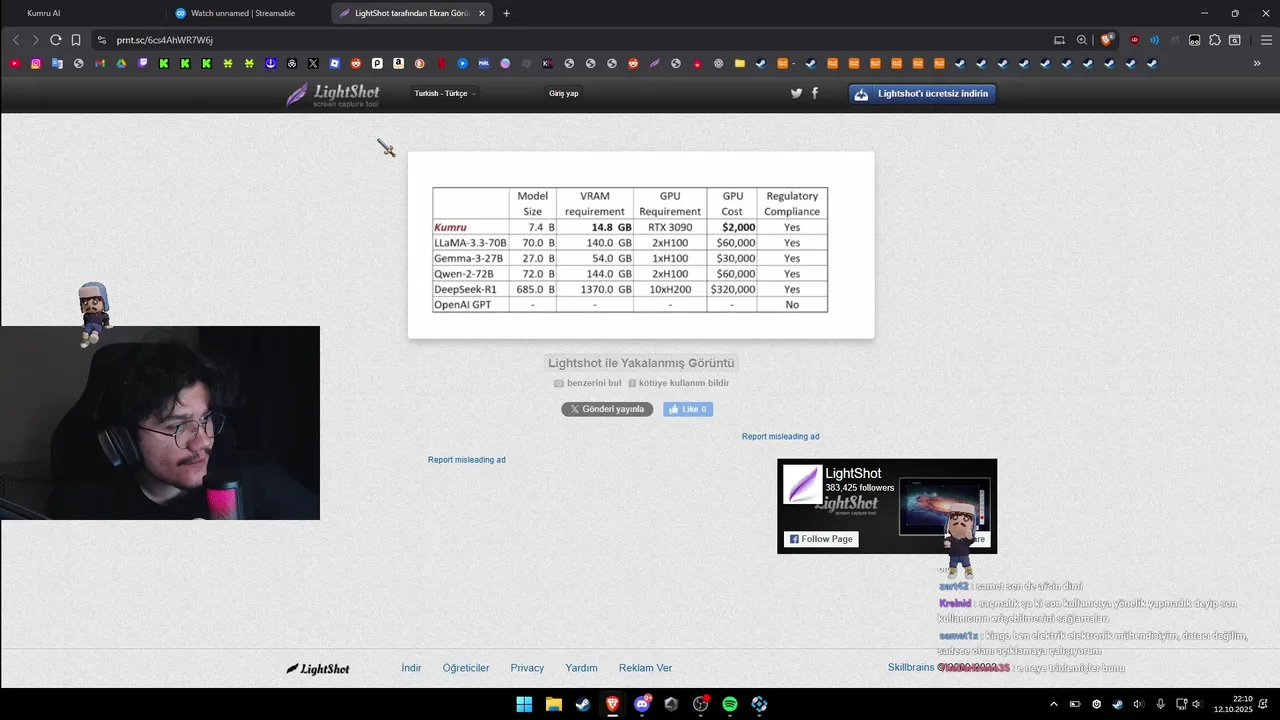The width and height of the screenshot is (1280, 720).
Task: Click the DeepSeek-R1 row label in table
Action: point(465,289)
